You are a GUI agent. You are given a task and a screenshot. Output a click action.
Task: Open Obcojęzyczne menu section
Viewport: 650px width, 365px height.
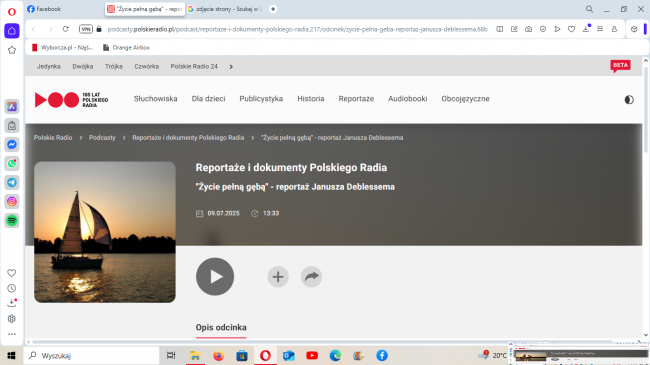(x=465, y=99)
